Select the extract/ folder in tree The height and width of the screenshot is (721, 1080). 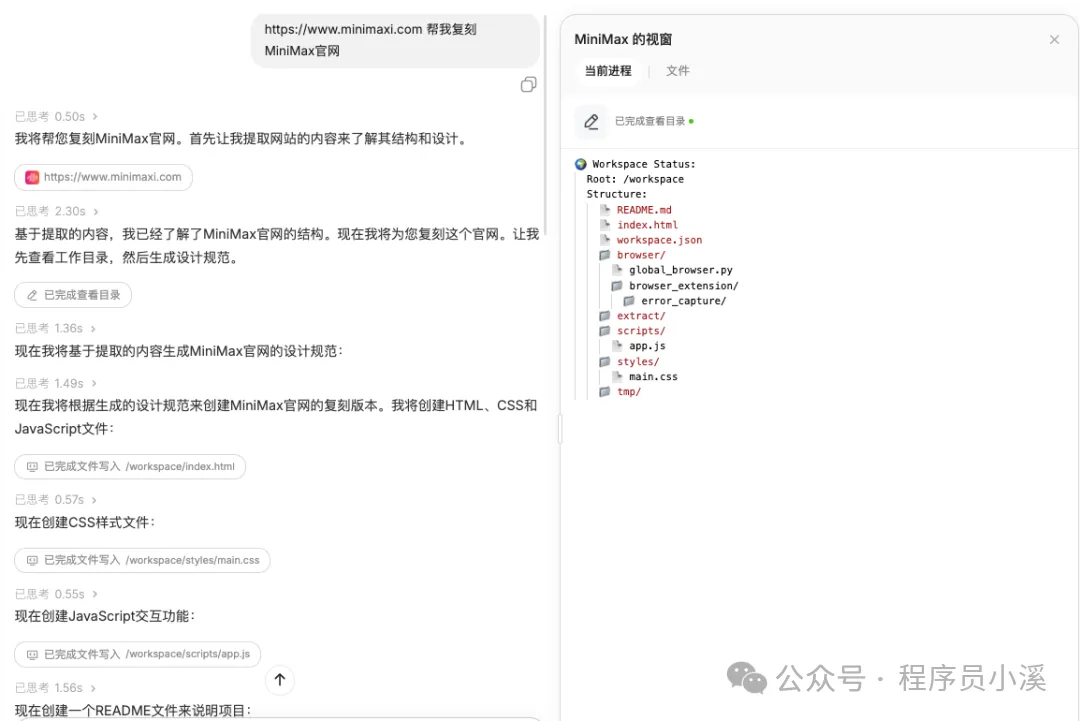coord(641,316)
